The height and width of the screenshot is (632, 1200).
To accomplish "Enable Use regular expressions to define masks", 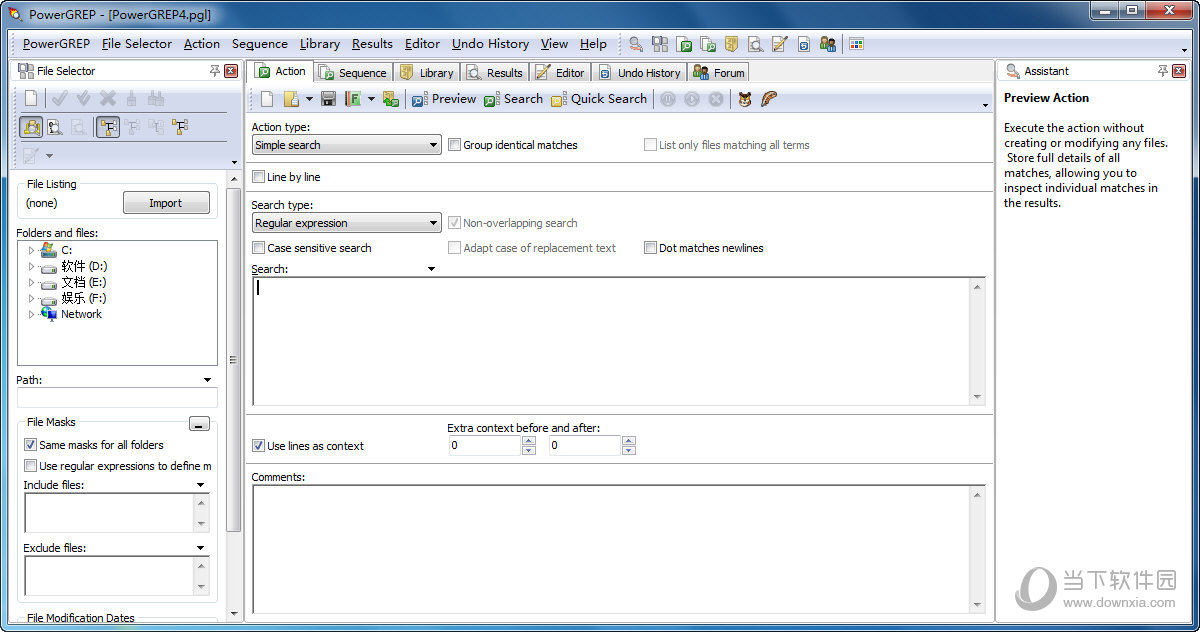I will 30,466.
